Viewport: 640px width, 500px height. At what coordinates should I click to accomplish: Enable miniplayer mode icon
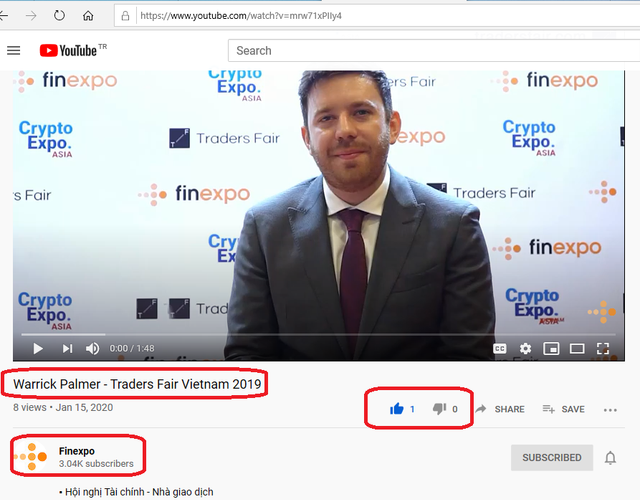pyautogui.click(x=551, y=349)
